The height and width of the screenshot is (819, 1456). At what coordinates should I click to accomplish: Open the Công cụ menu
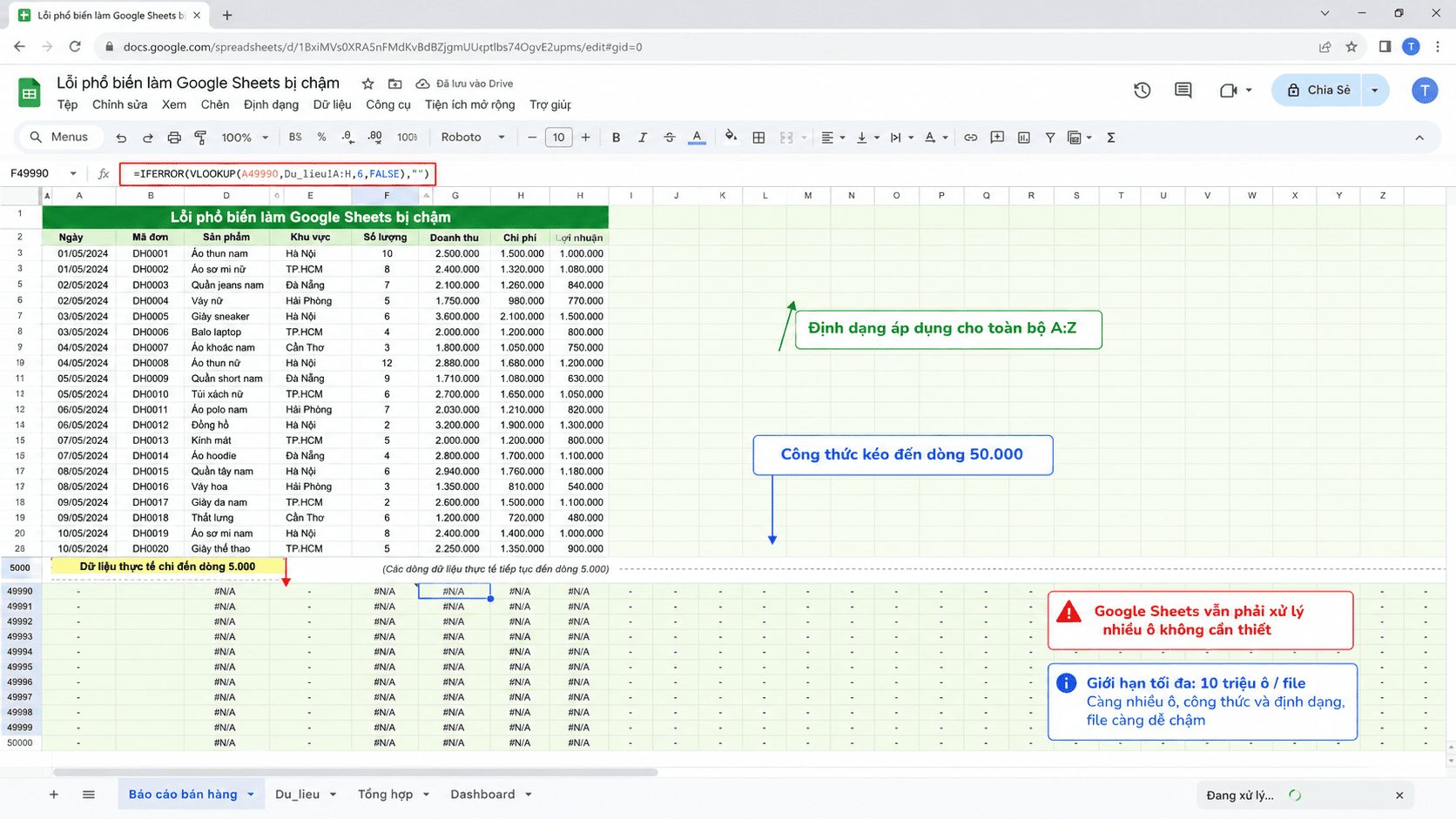pos(388,104)
